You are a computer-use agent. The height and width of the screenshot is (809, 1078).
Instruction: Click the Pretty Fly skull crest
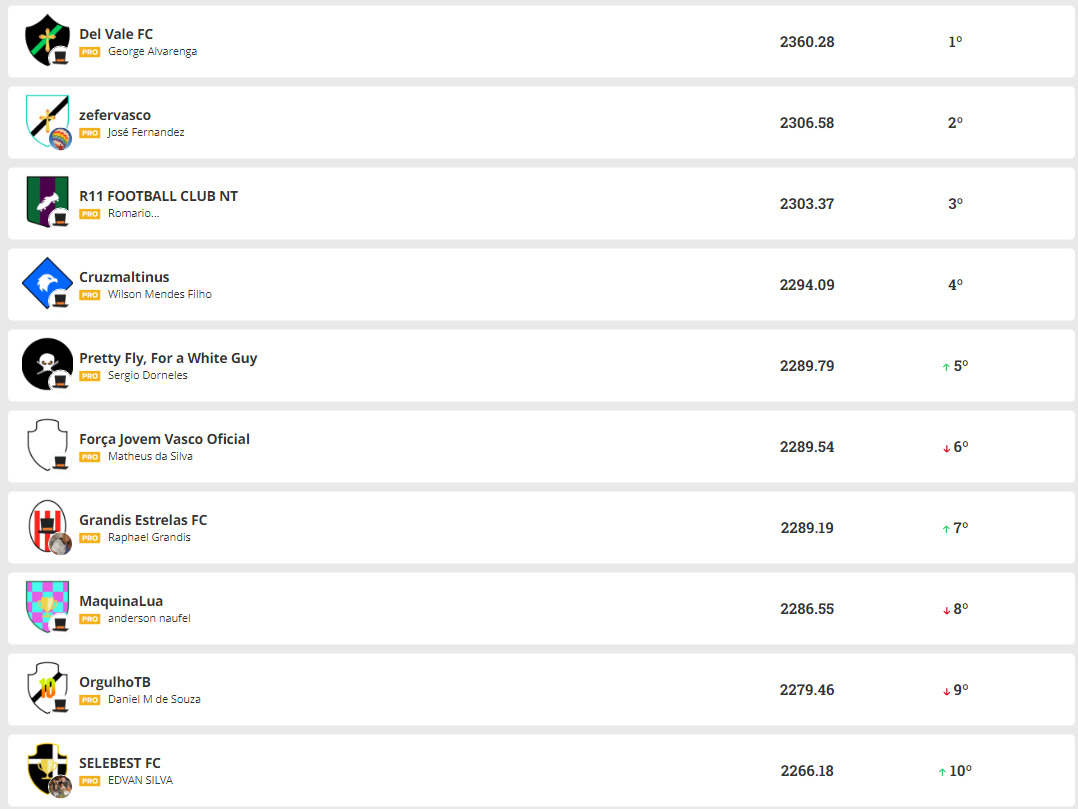tap(46, 365)
